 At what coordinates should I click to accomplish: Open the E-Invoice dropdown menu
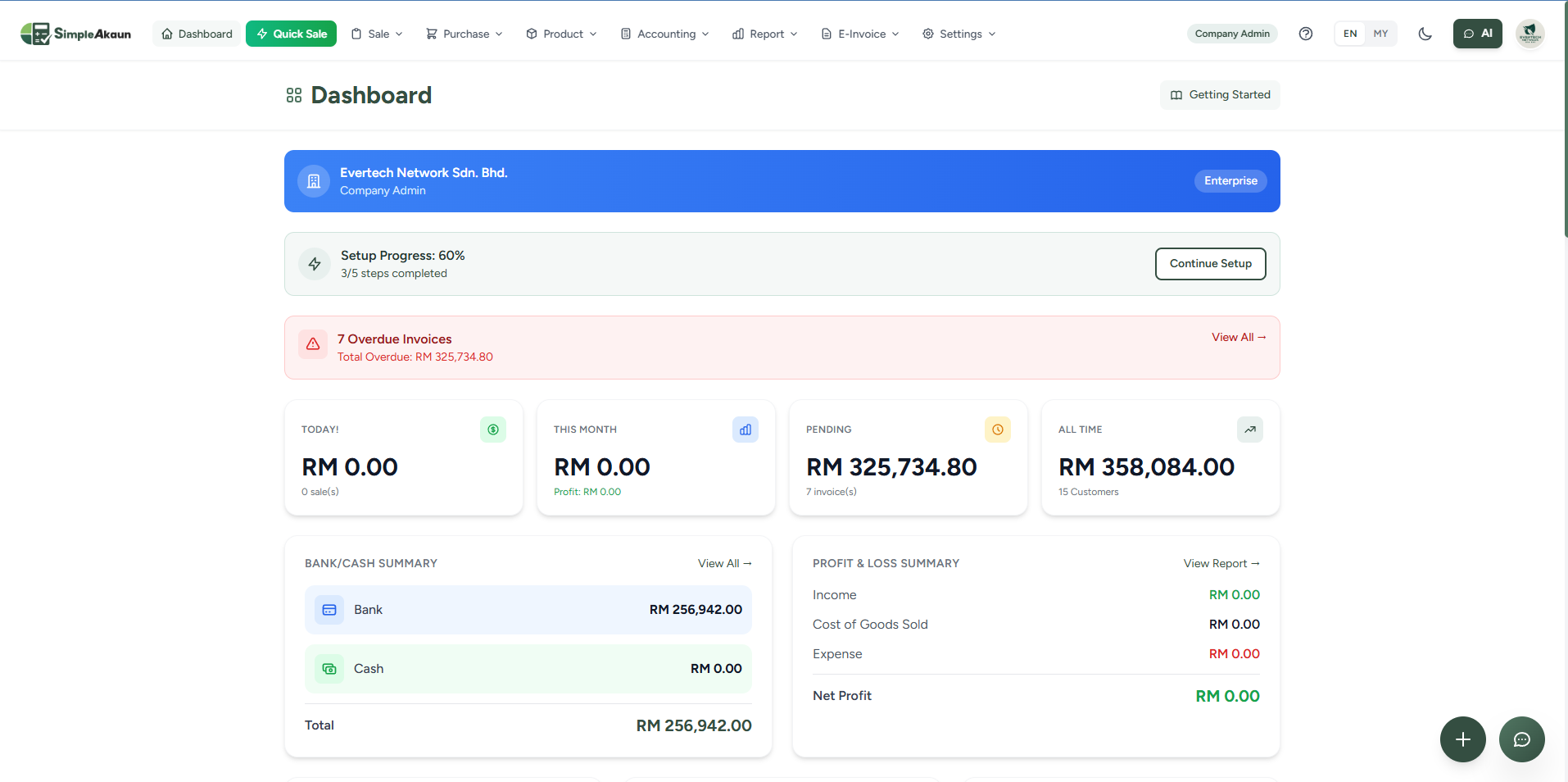point(860,34)
